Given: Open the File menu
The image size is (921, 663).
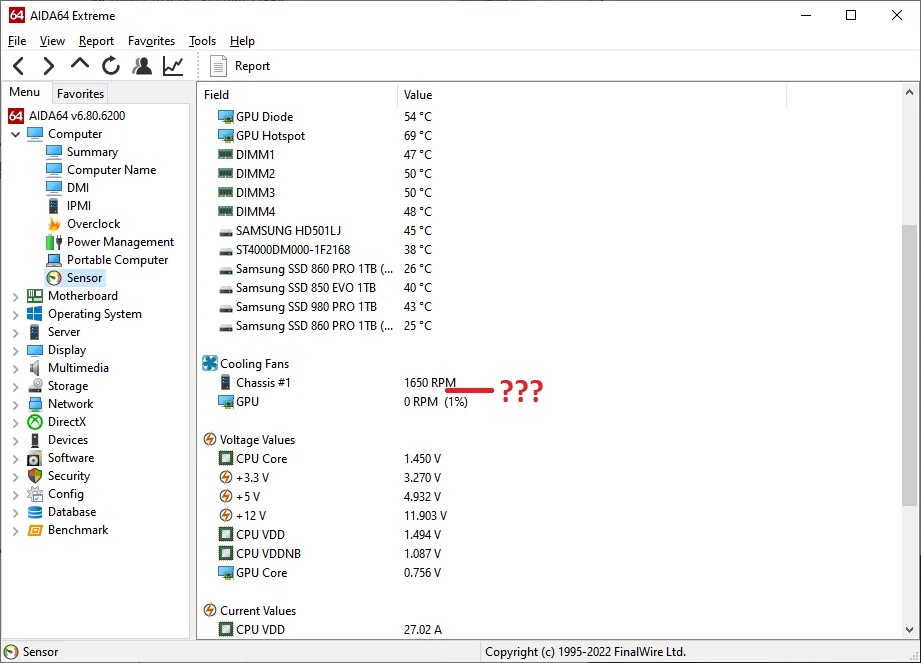Looking at the screenshot, I should tap(17, 41).
